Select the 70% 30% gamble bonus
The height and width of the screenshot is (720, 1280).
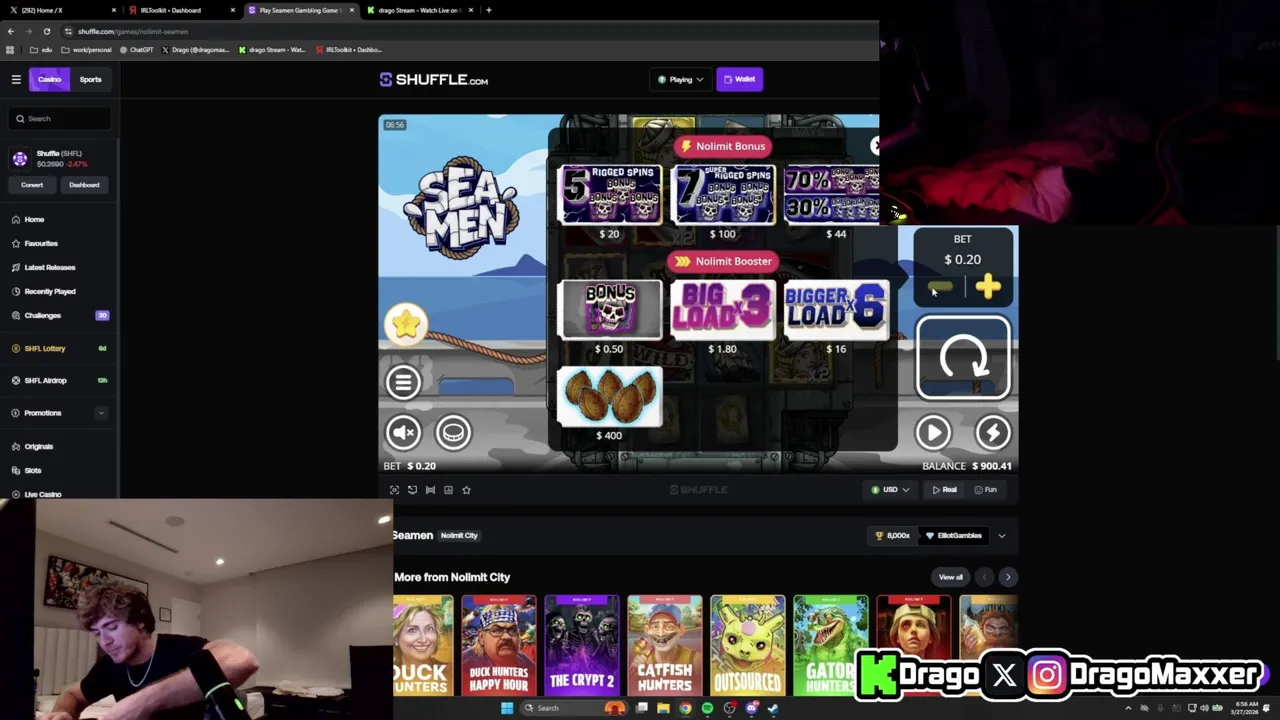point(832,194)
